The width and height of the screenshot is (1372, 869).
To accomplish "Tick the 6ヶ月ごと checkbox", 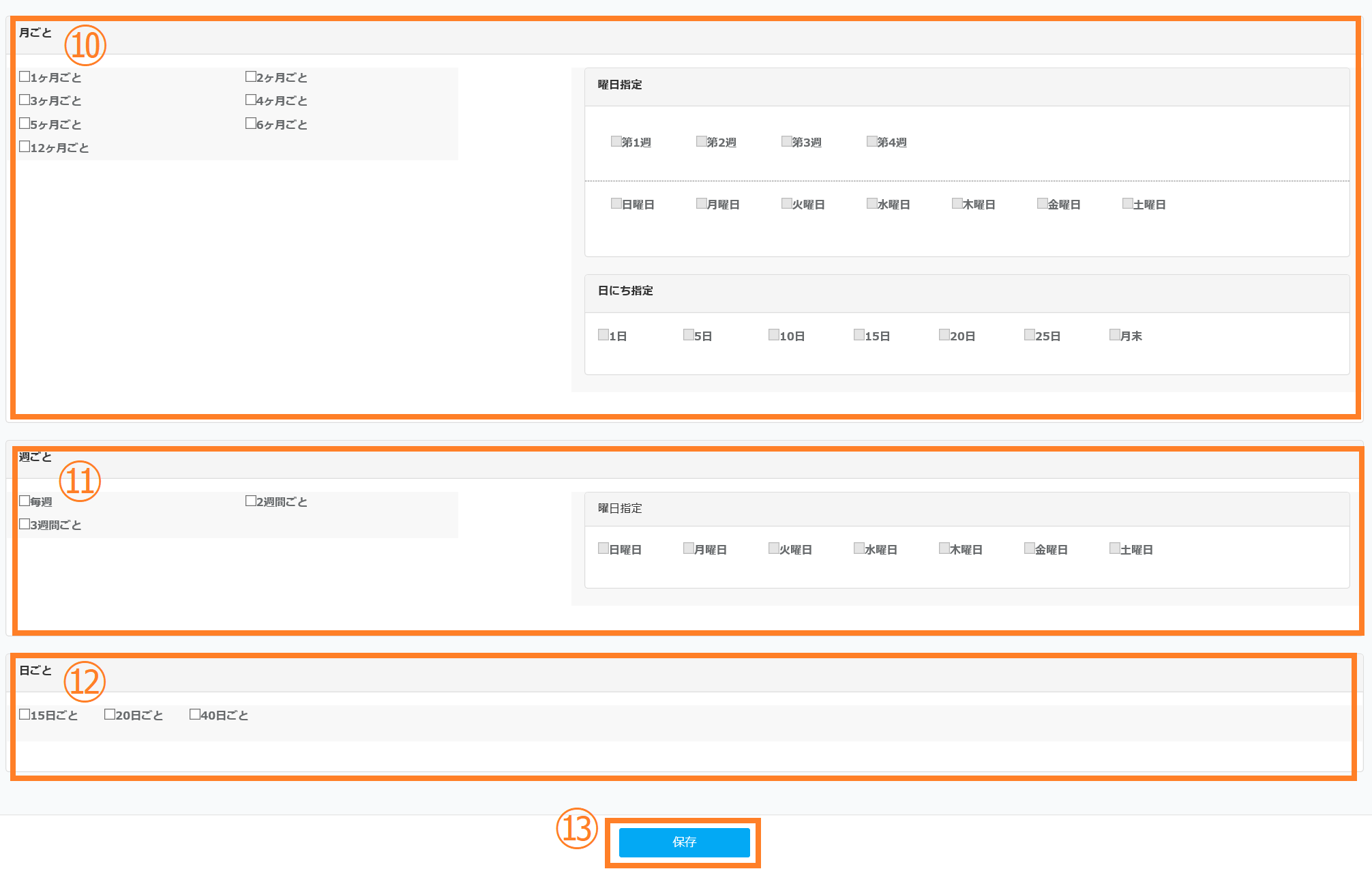I will pos(251,123).
